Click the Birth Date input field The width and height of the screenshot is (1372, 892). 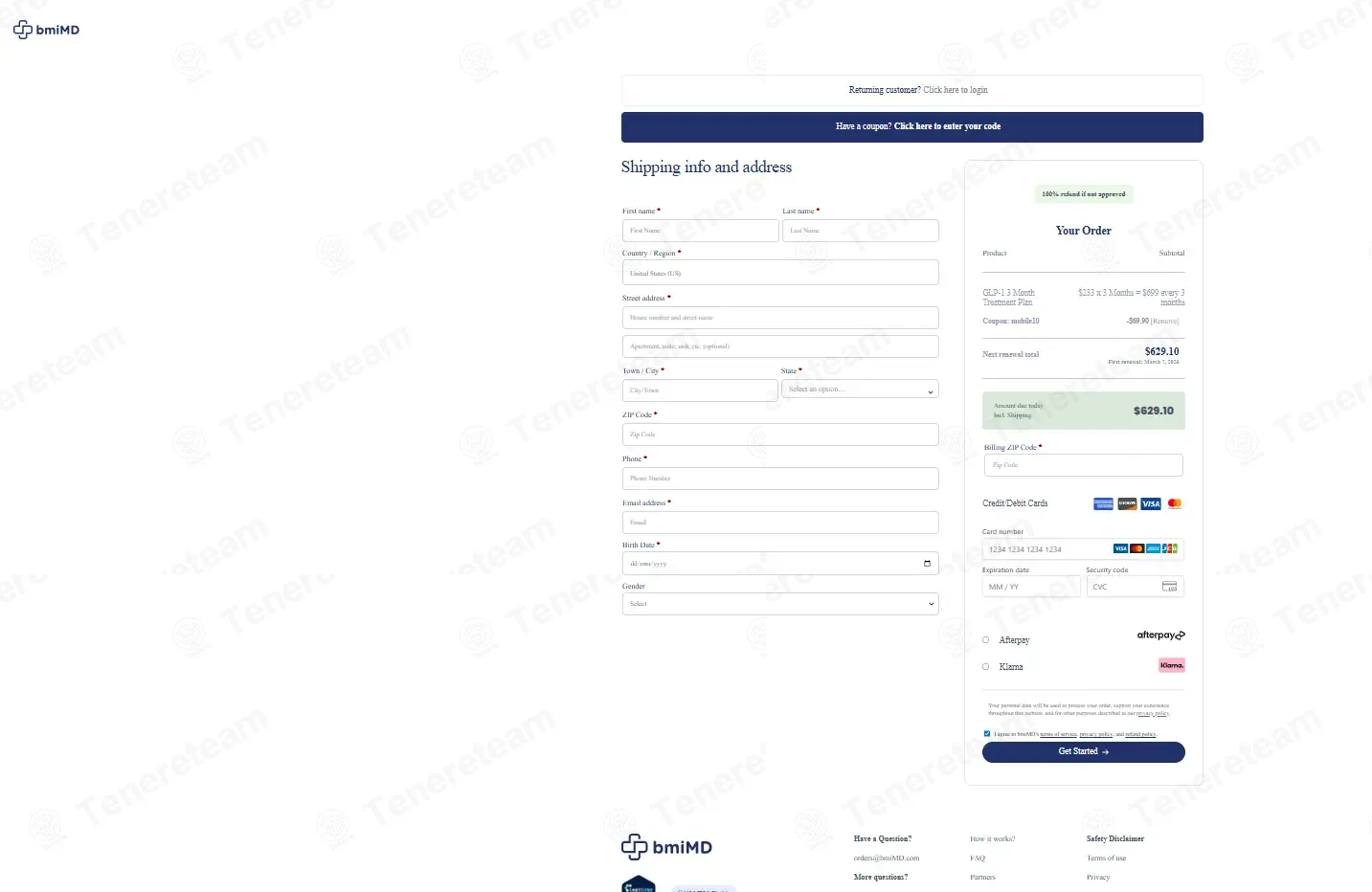click(780, 564)
